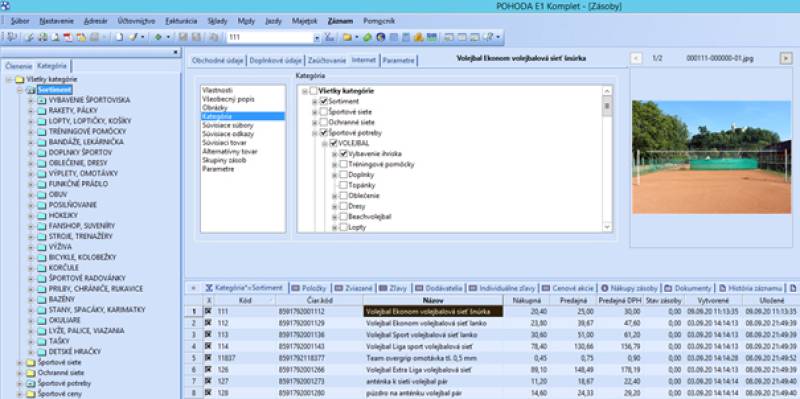Check the Ochranné siete checkbox
Viewport: 800px width, 399px height.
tap(323, 122)
